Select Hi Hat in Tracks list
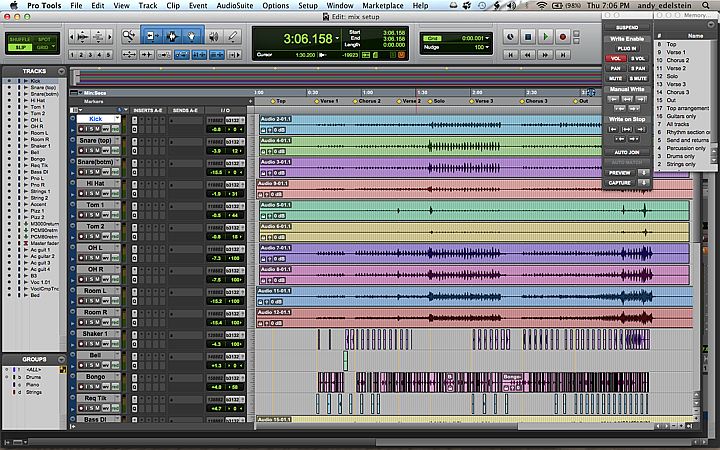Viewport: 720px width, 450px height. pyautogui.click(x=38, y=100)
